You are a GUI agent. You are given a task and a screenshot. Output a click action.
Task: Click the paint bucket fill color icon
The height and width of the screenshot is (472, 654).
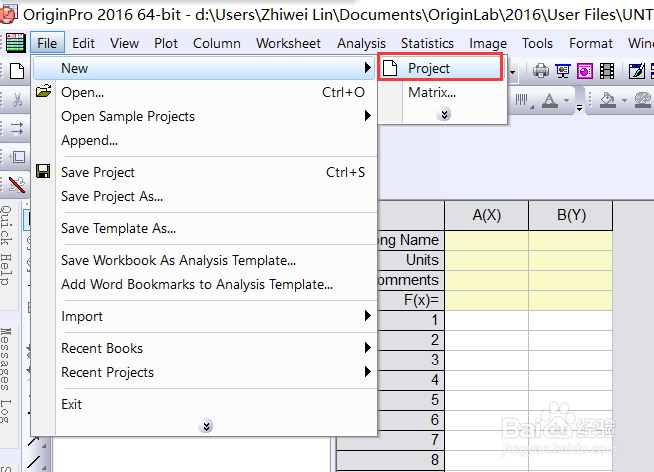(608, 100)
